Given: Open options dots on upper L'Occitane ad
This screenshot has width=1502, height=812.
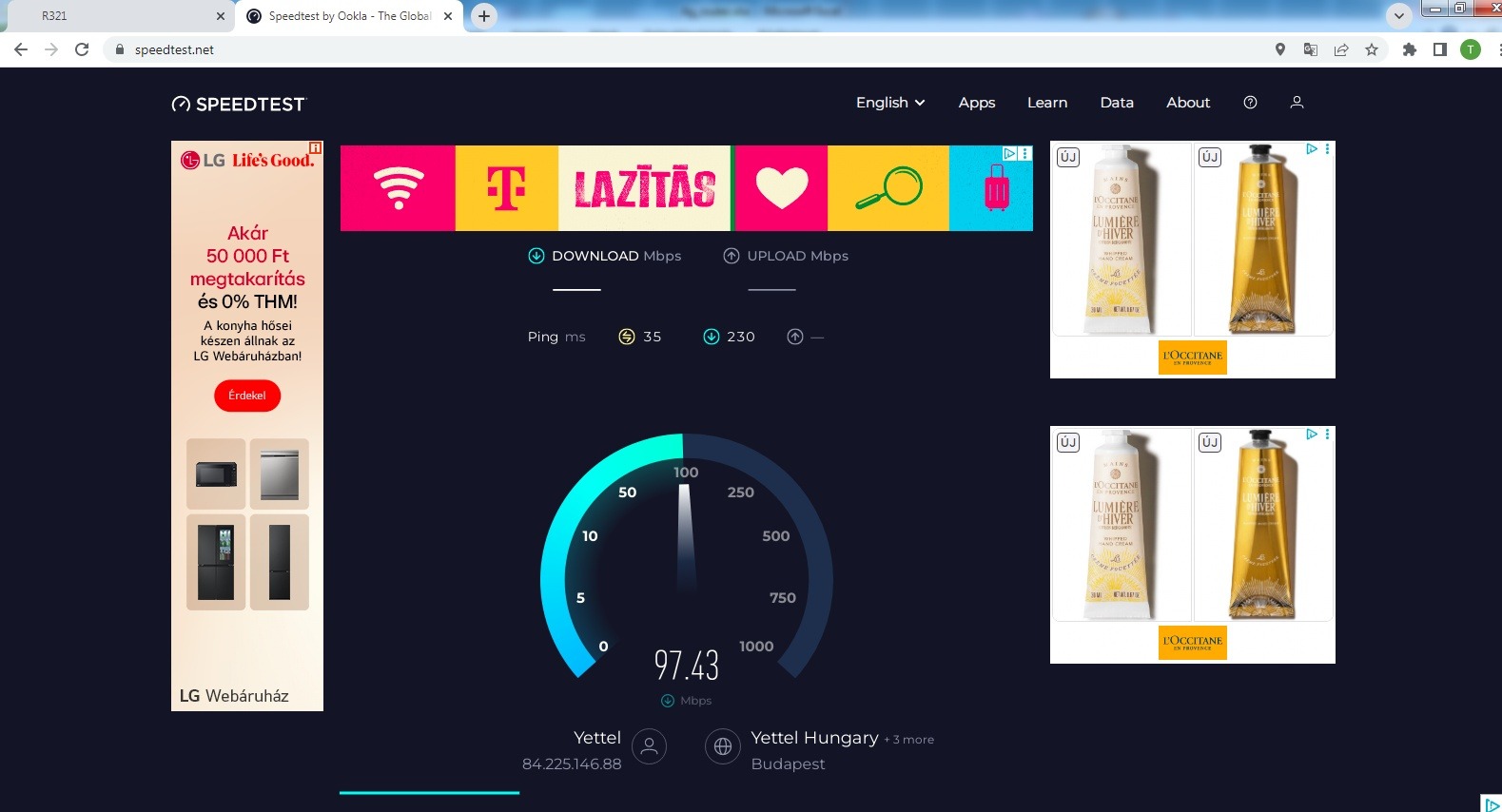Looking at the screenshot, I should [1328, 148].
